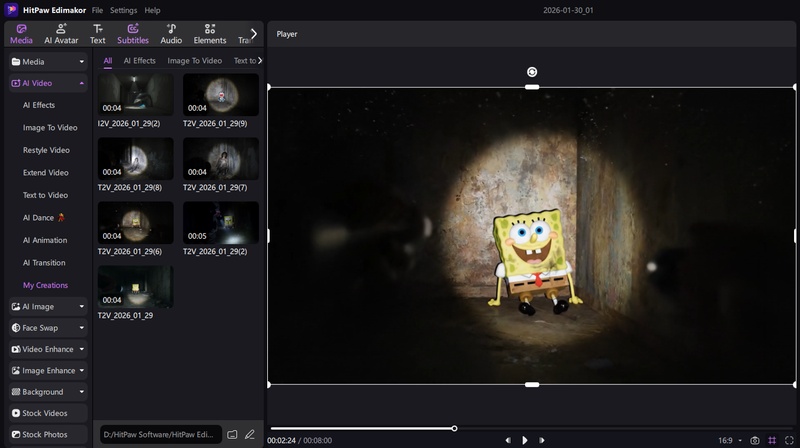Select the 00:05 thumbnail T2V_2026_01_29(2)

point(221,222)
